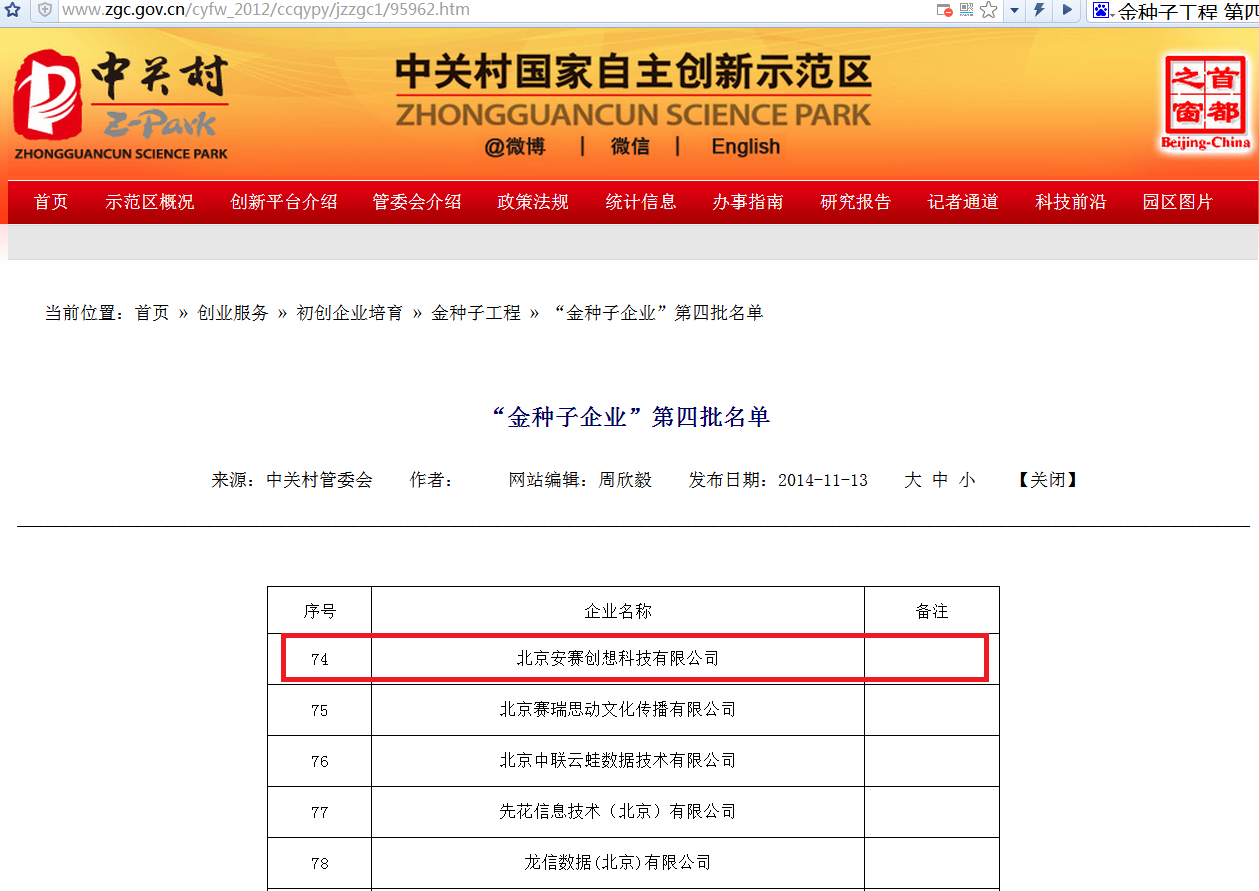Open the 记者通道 menu item

coord(963,202)
